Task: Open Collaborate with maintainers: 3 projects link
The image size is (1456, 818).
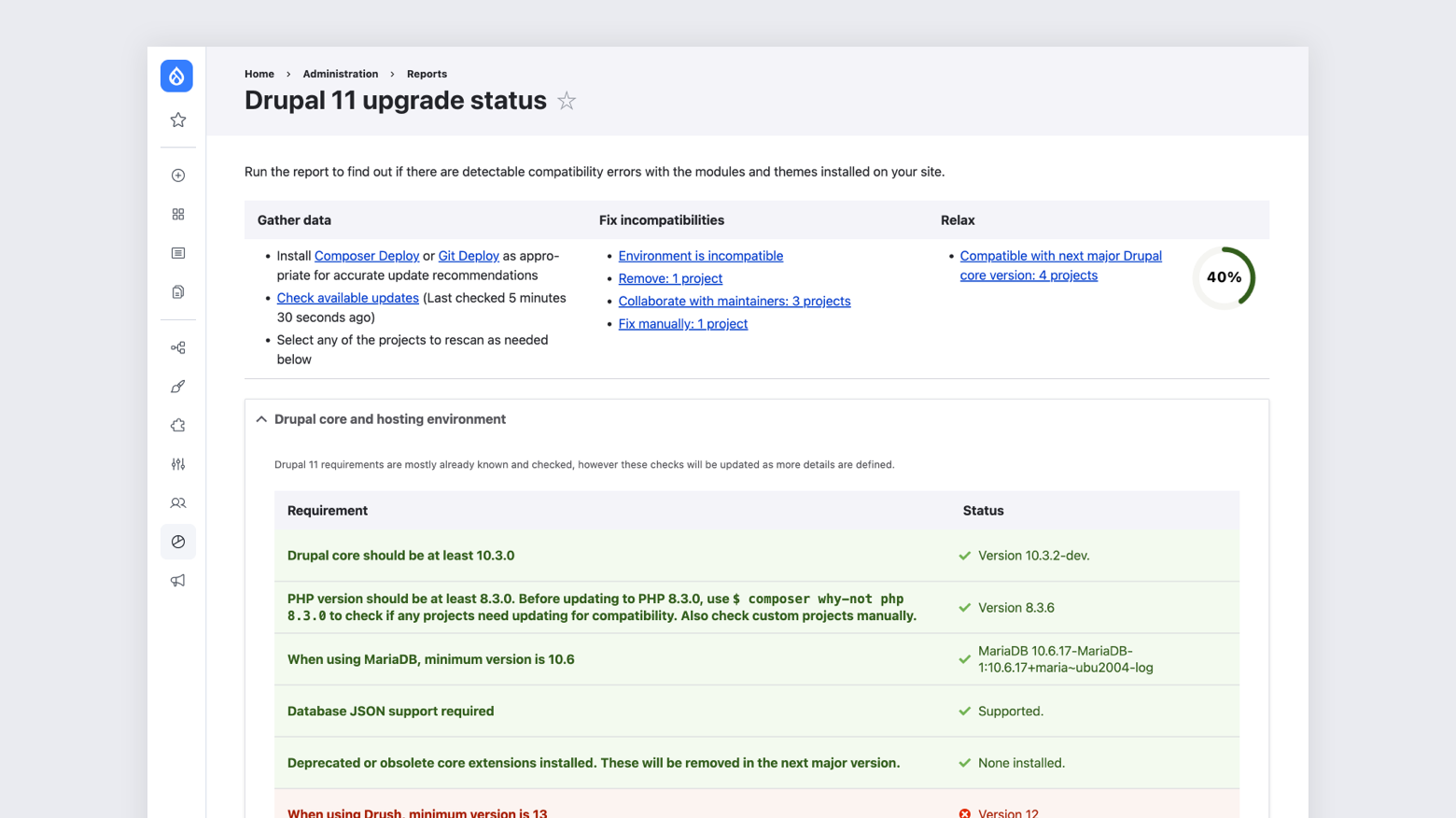Action: tap(735, 301)
